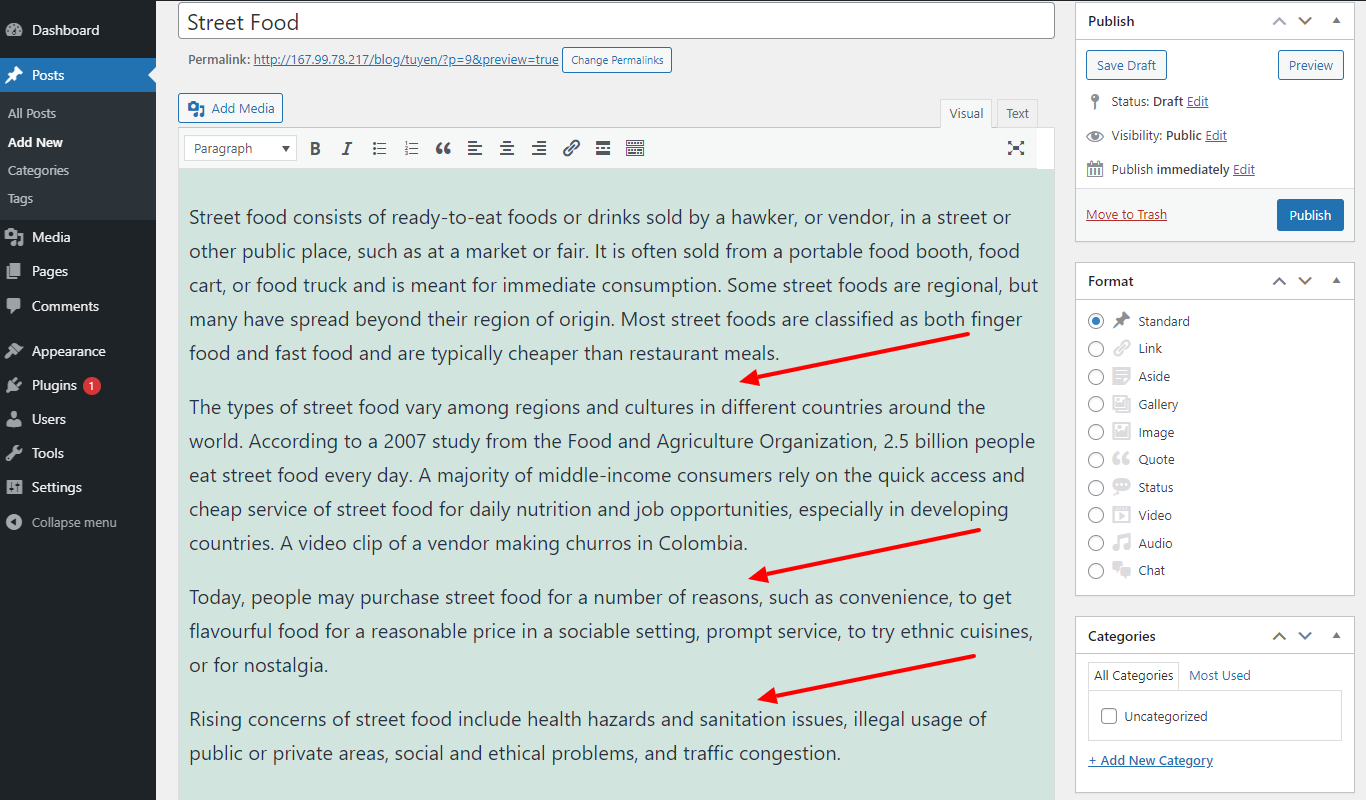
Task: Collapse the Publish panel
Action: 1337,20
